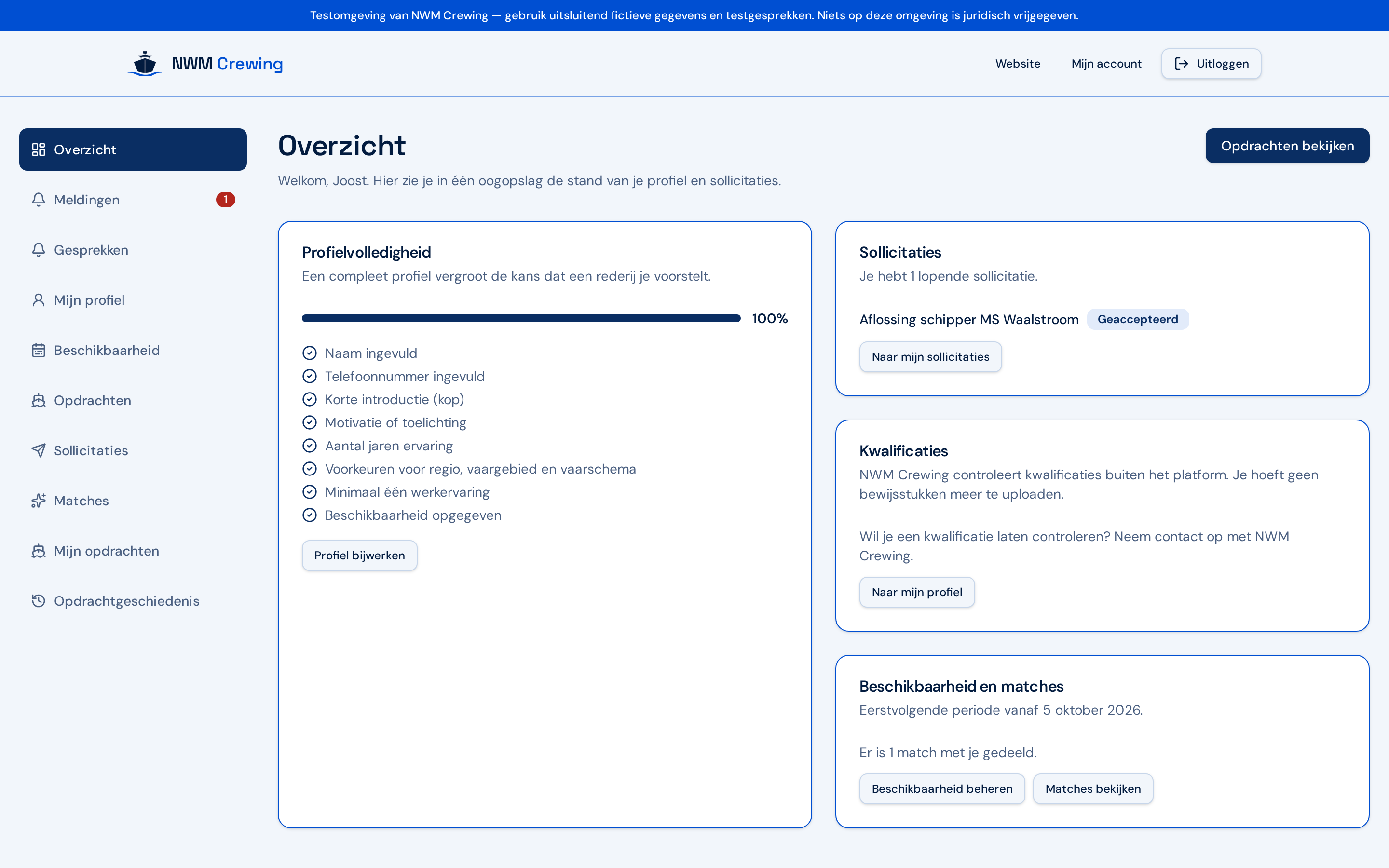Click the Naar mijn profiel button
Image resolution: width=1389 pixels, height=868 pixels.
click(x=917, y=592)
